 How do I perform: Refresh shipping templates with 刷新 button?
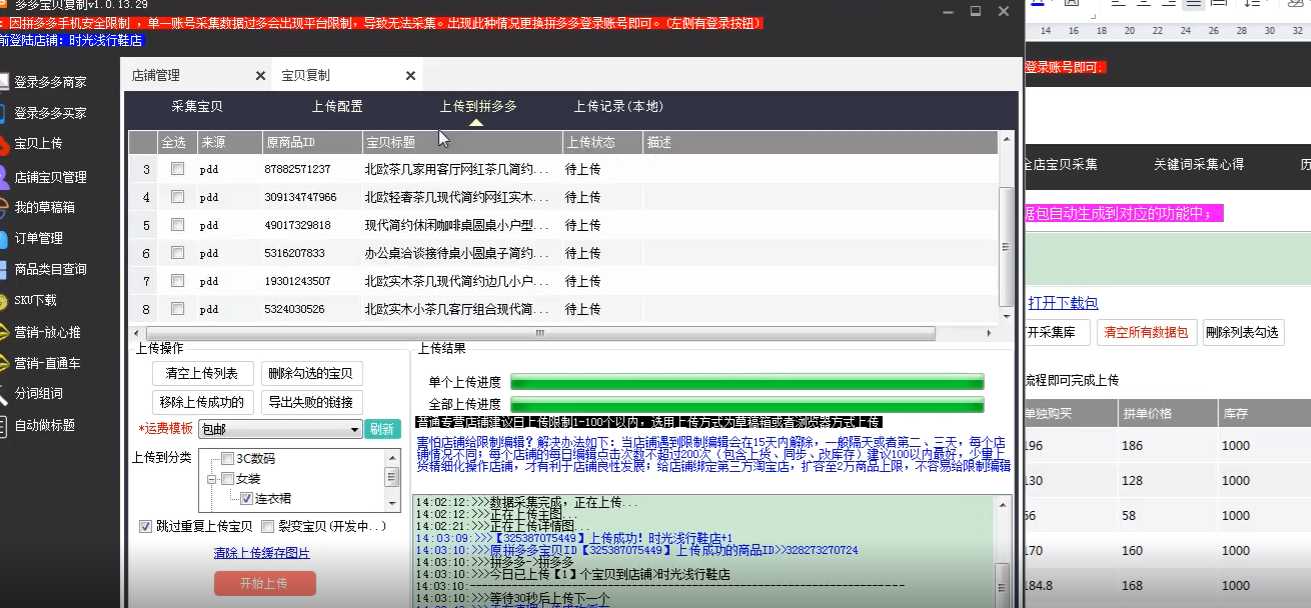point(382,429)
